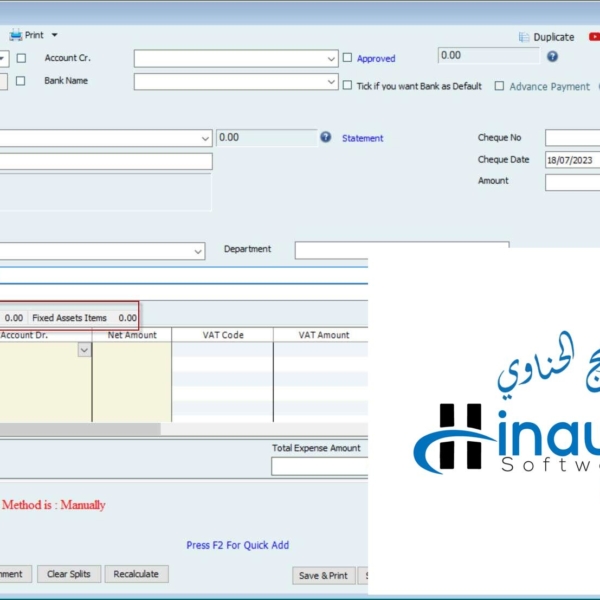Expand the Account Dr. cell dropdown
This screenshot has height=600, width=600.
(x=84, y=350)
